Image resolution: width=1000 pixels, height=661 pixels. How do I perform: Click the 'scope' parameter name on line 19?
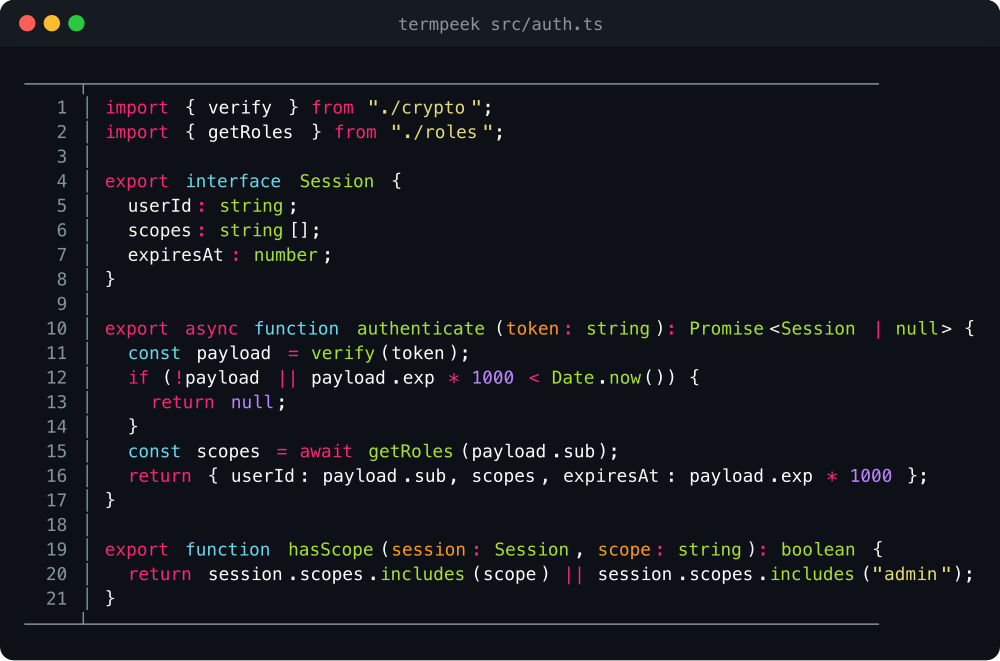624,549
